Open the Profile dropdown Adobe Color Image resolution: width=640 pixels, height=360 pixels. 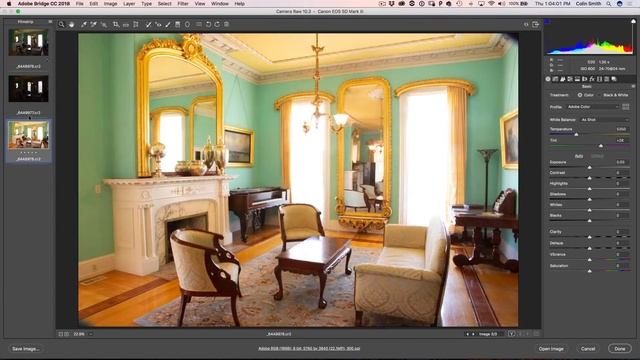[x=593, y=107]
